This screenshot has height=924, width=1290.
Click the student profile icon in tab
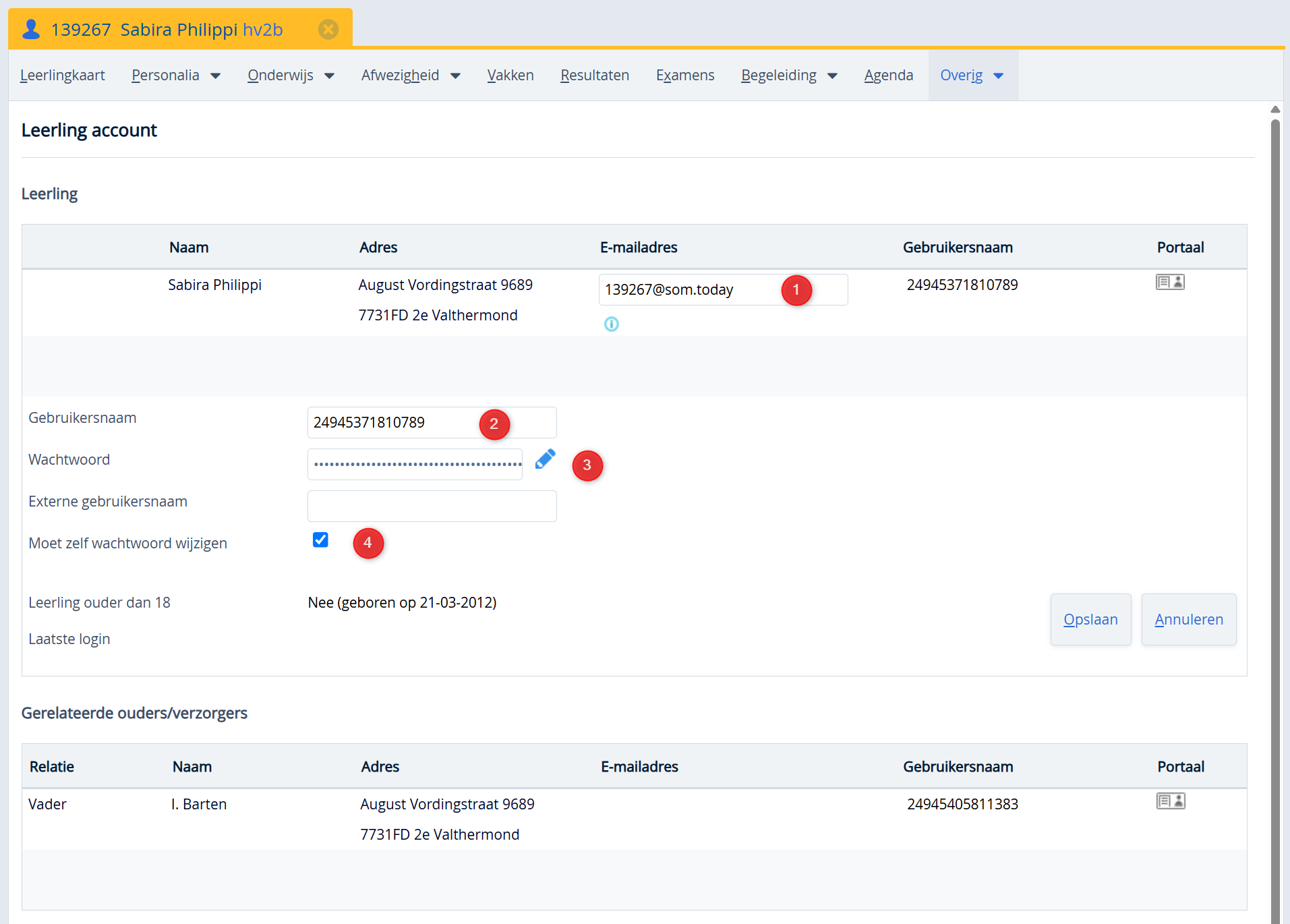pos(31,30)
